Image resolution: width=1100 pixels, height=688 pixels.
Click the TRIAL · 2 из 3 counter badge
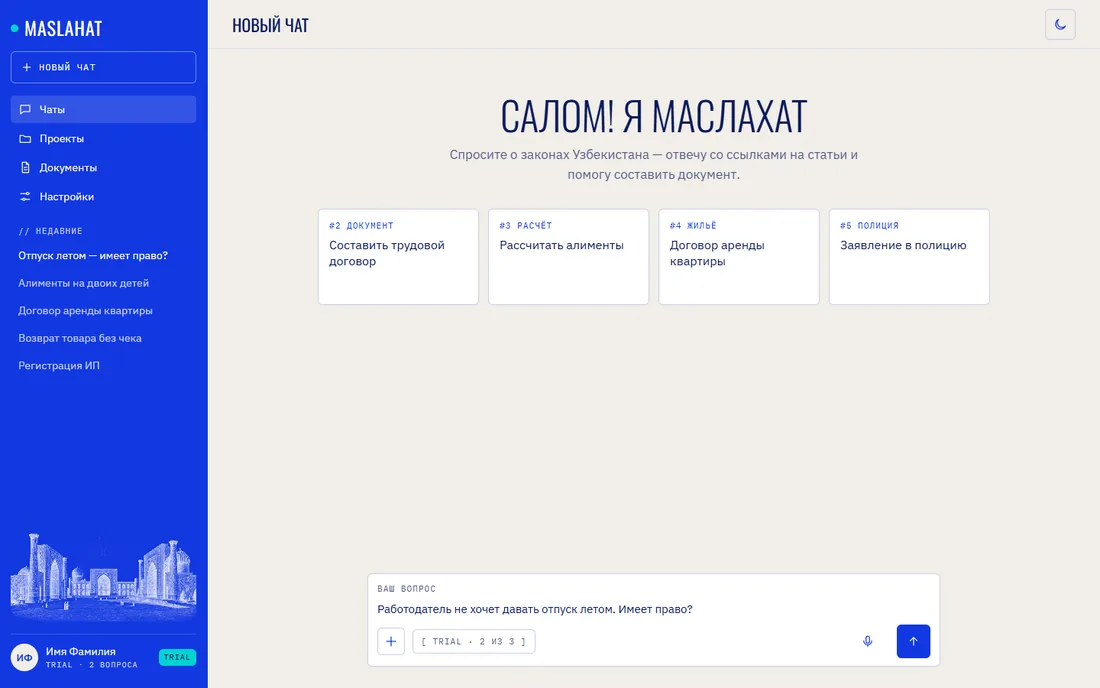pos(474,641)
